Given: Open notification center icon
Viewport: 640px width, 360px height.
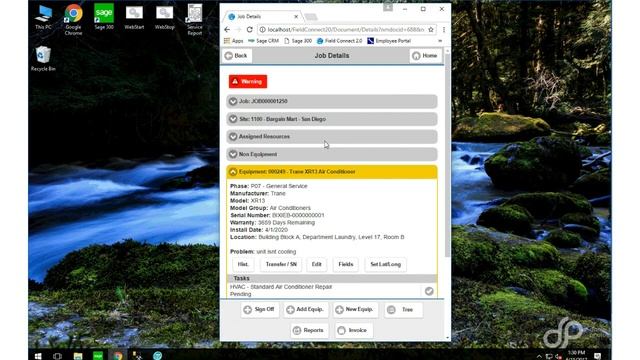Looking at the screenshot, I should click(597, 356).
